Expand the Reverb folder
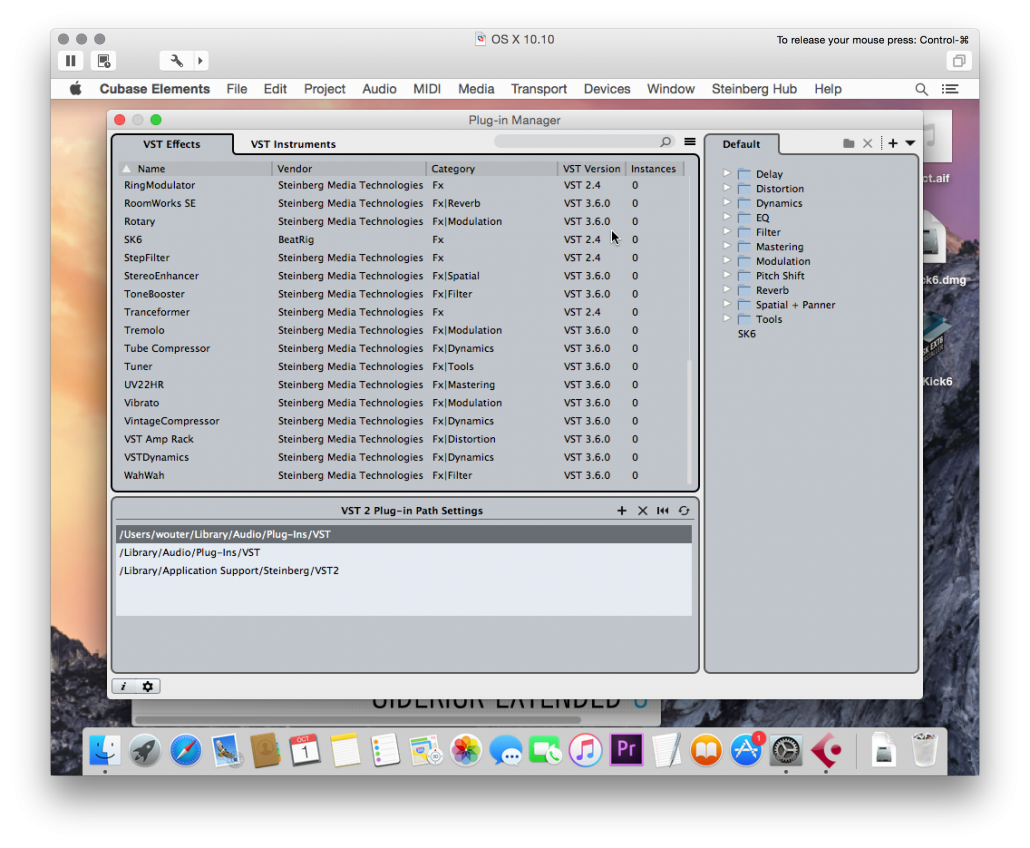Viewport: 1030px width, 848px height. click(727, 289)
